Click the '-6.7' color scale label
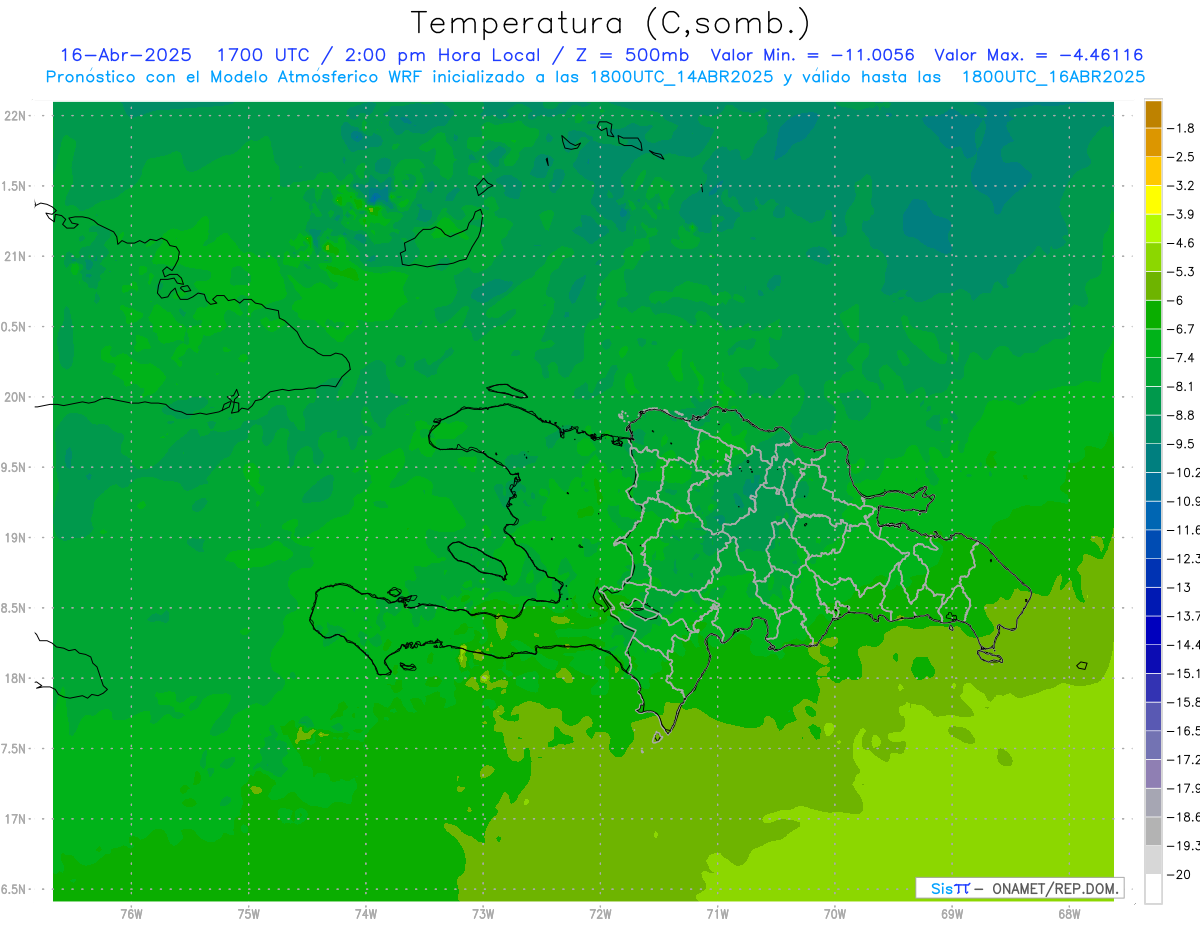This screenshot has height=927, width=1200. tap(1181, 329)
